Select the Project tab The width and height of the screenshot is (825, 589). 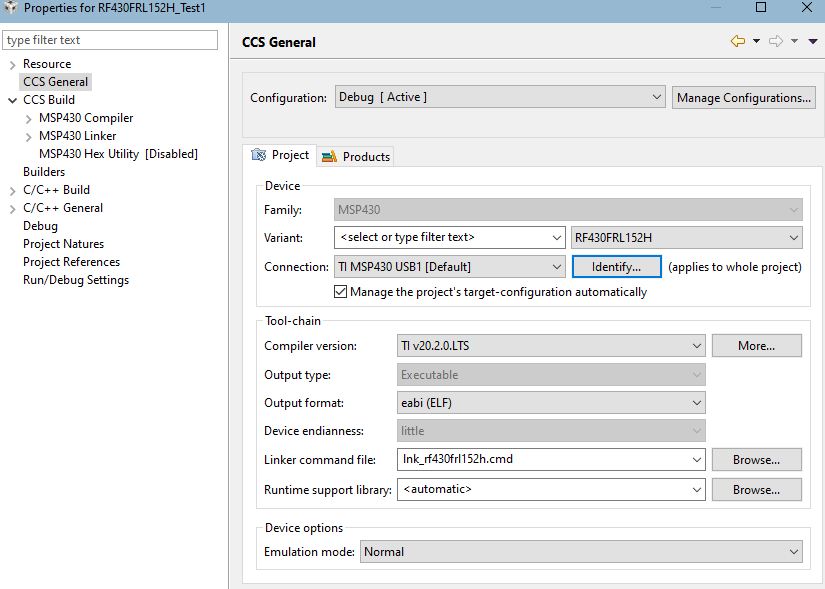pos(280,155)
